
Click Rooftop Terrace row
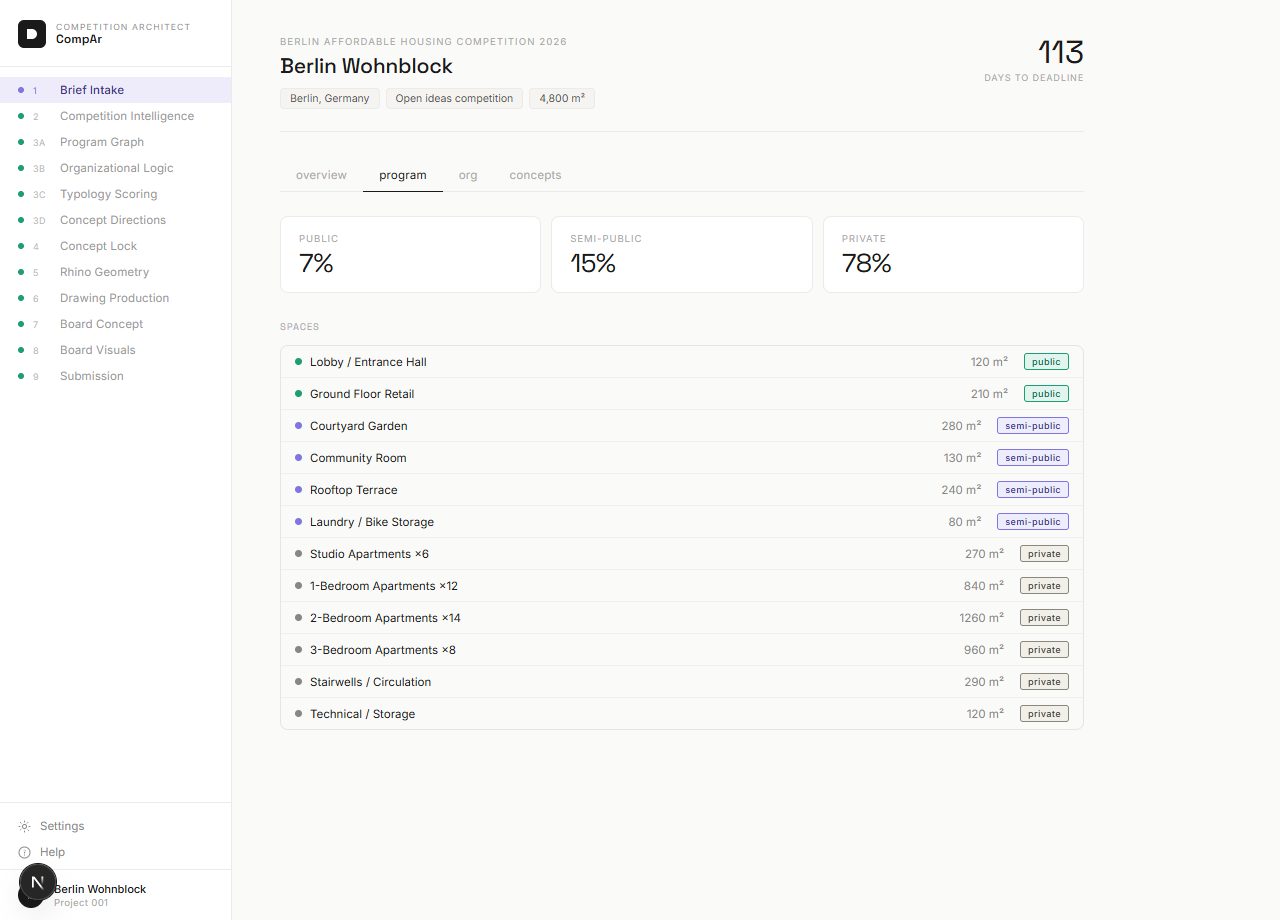682,490
